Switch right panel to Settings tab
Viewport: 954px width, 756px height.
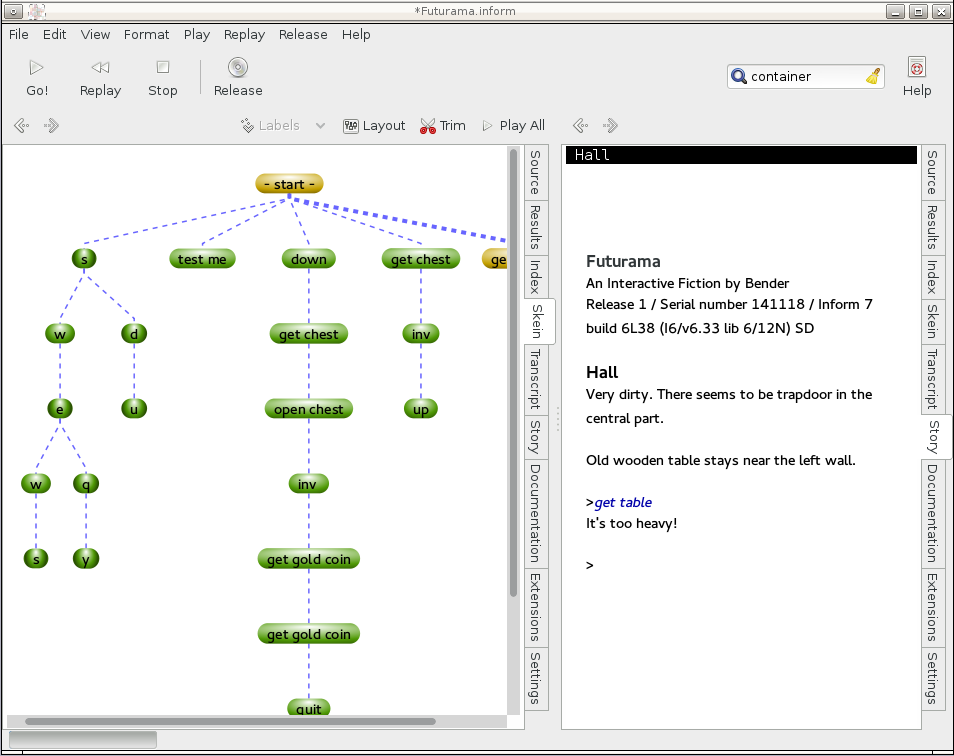coord(933,678)
